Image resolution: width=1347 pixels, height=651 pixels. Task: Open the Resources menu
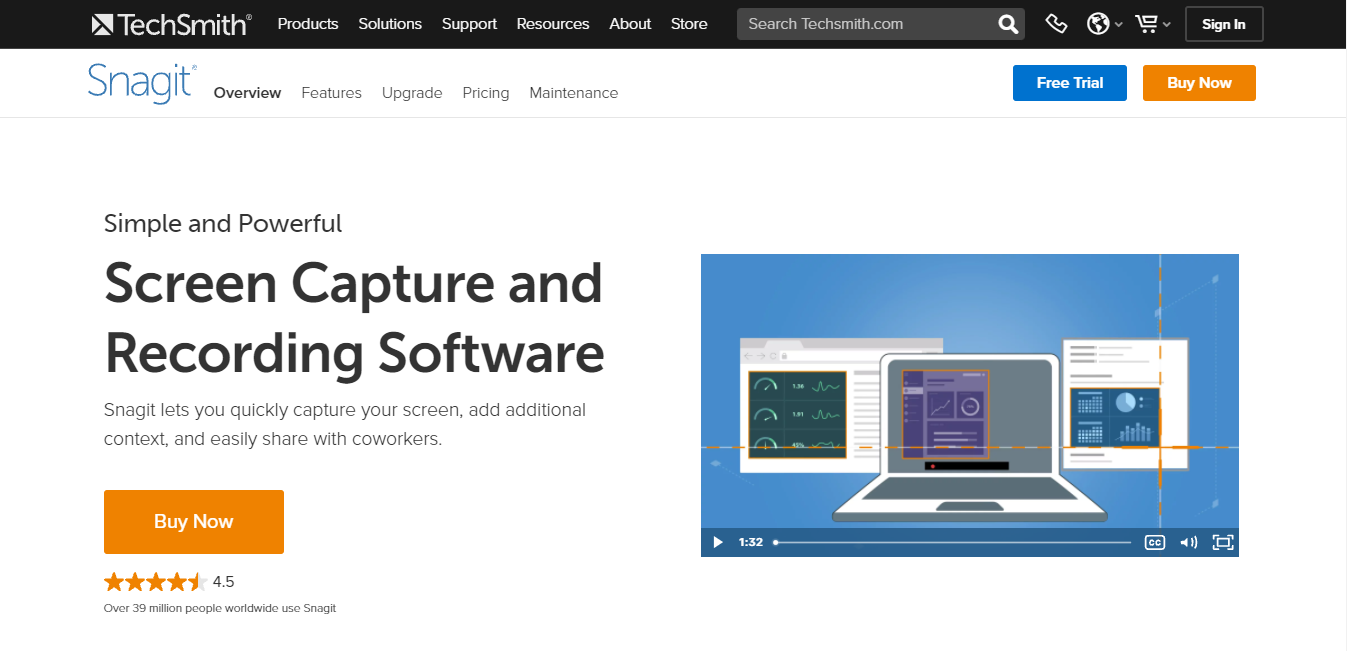(x=553, y=24)
